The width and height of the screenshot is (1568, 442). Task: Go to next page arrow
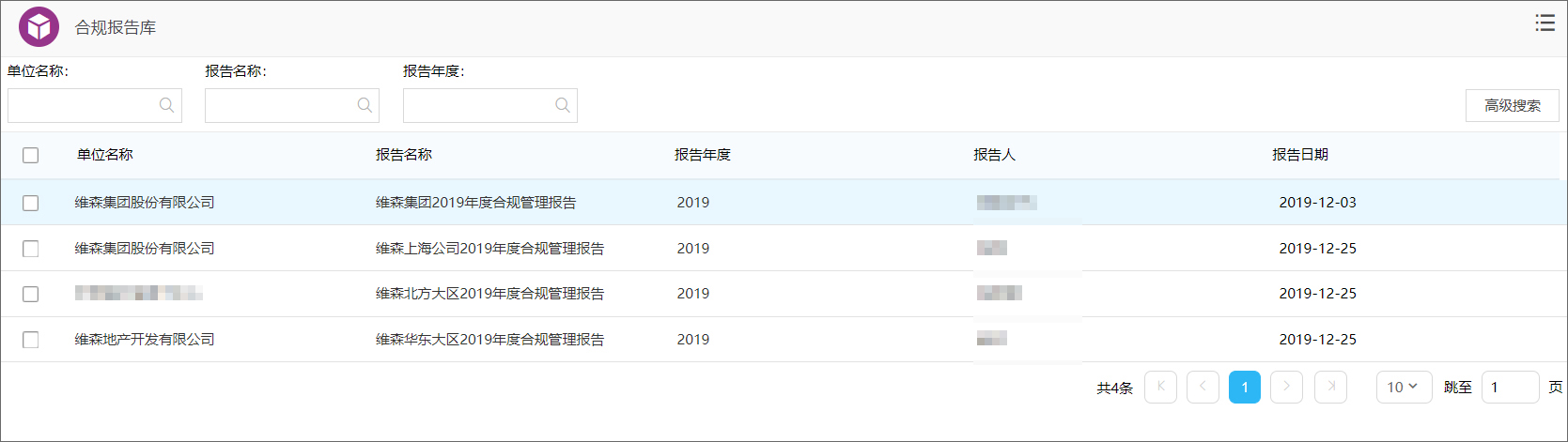pyautogui.click(x=1286, y=387)
